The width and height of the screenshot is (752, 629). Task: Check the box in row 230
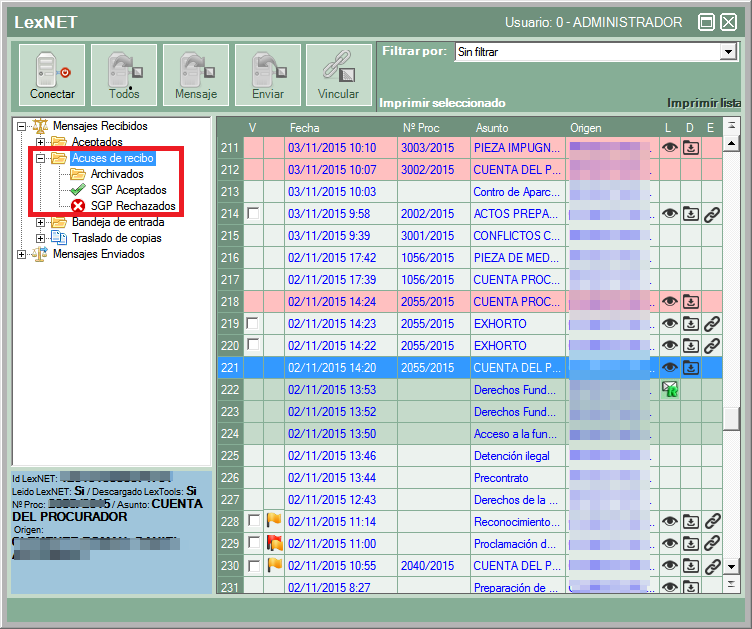tap(253, 566)
